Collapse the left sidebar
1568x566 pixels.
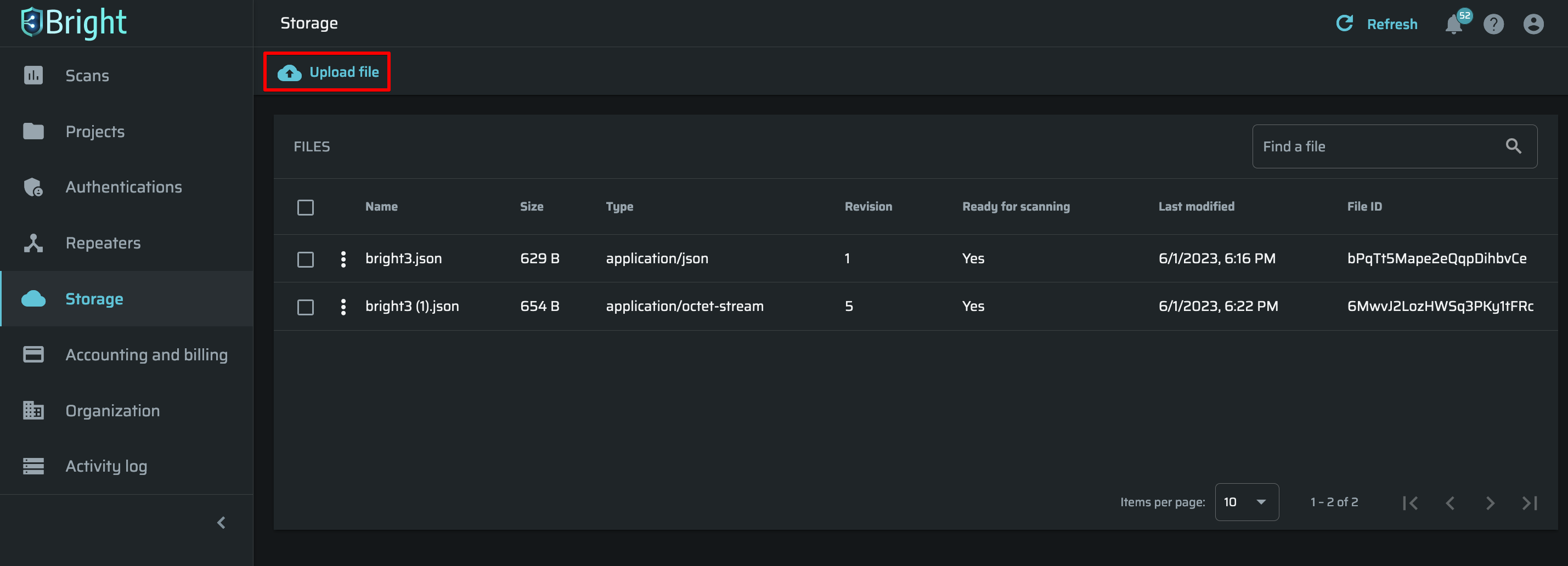point(222,523)
